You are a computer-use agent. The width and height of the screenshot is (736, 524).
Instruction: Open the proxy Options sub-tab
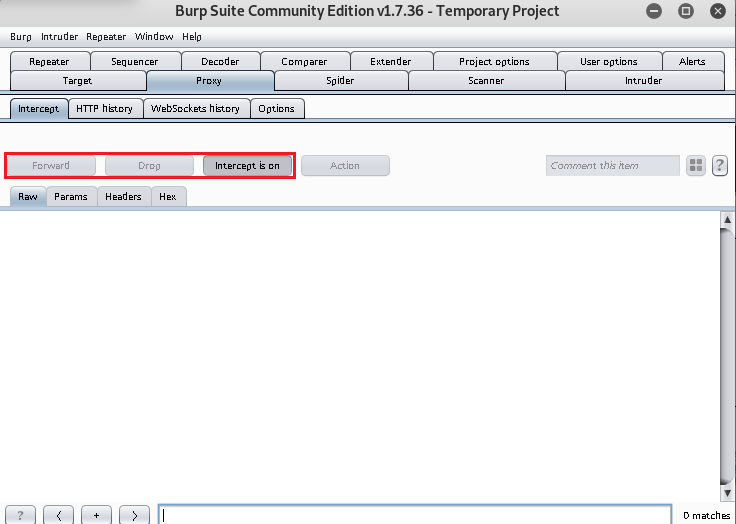[x=276, y=109]
